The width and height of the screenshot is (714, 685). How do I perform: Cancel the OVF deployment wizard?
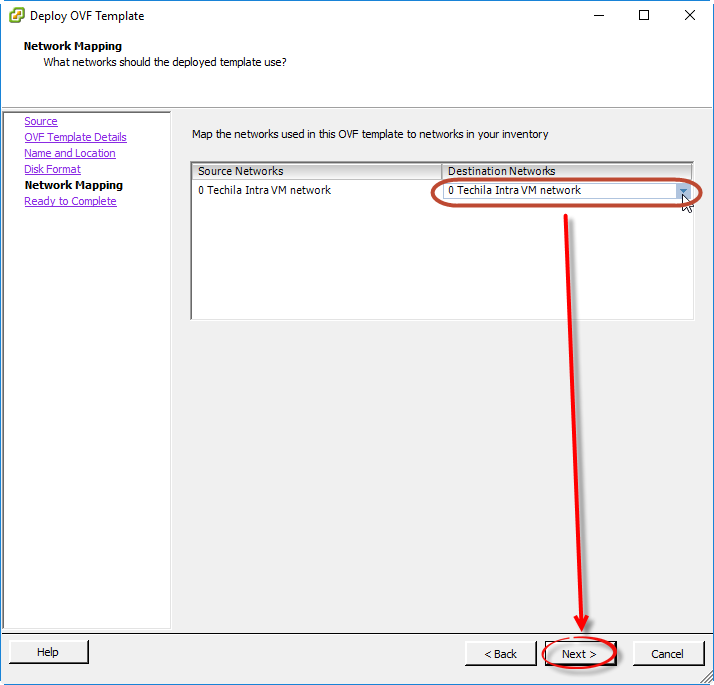click(667, 654)
